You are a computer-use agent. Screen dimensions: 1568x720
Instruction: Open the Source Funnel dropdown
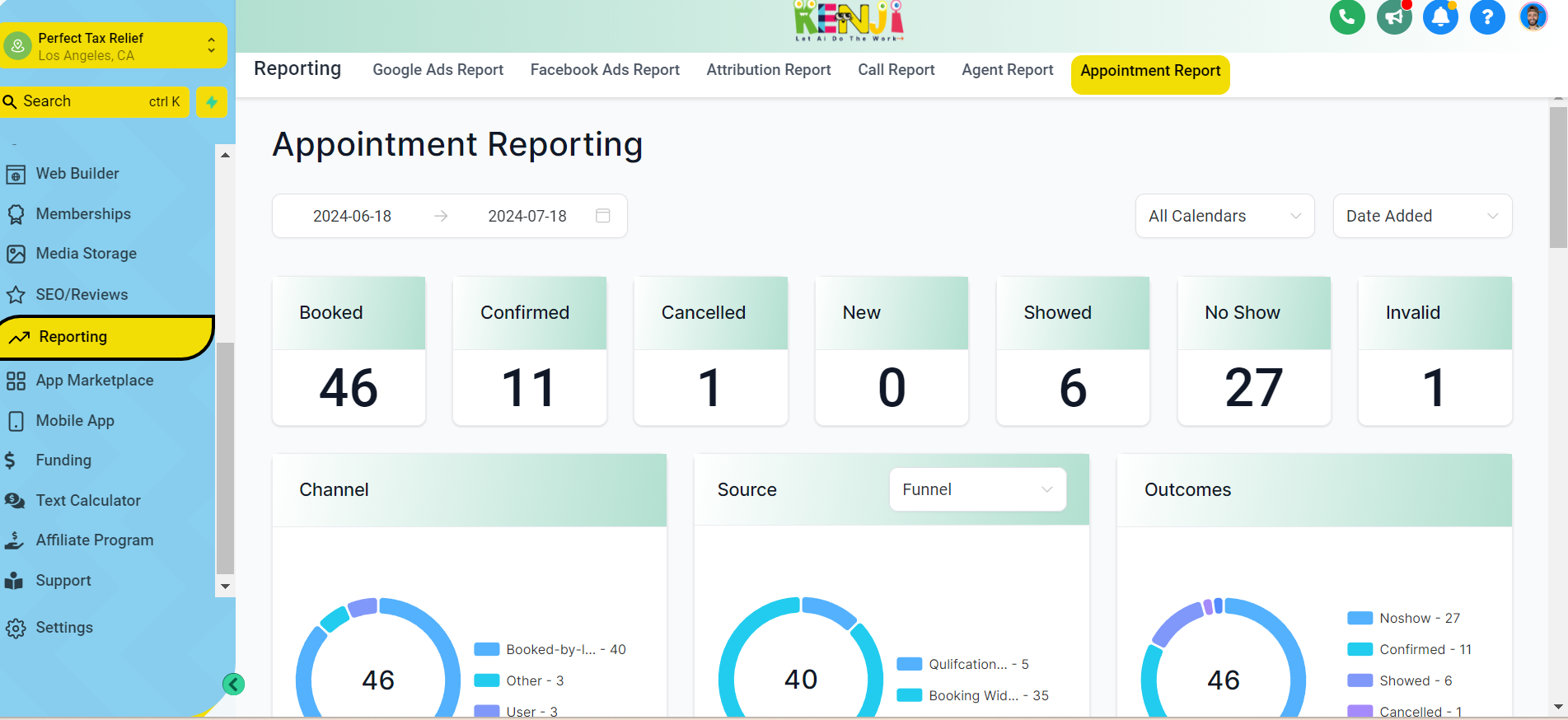pos(977,489)
